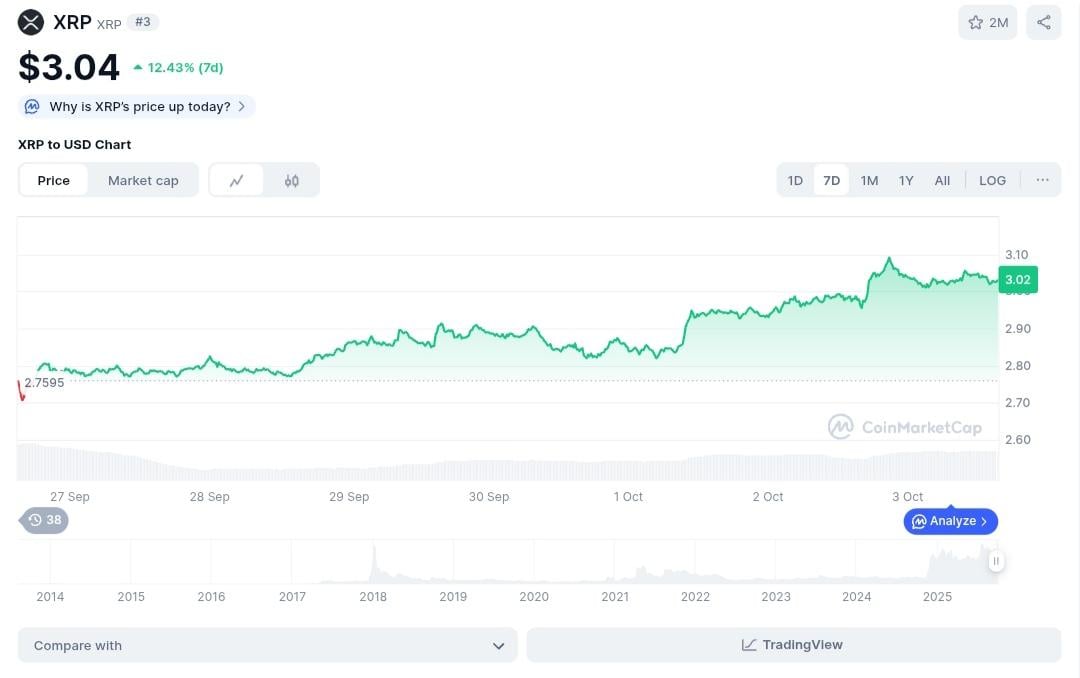
Task: Click the XRP coin logo icon
Action: pos(31,22)
